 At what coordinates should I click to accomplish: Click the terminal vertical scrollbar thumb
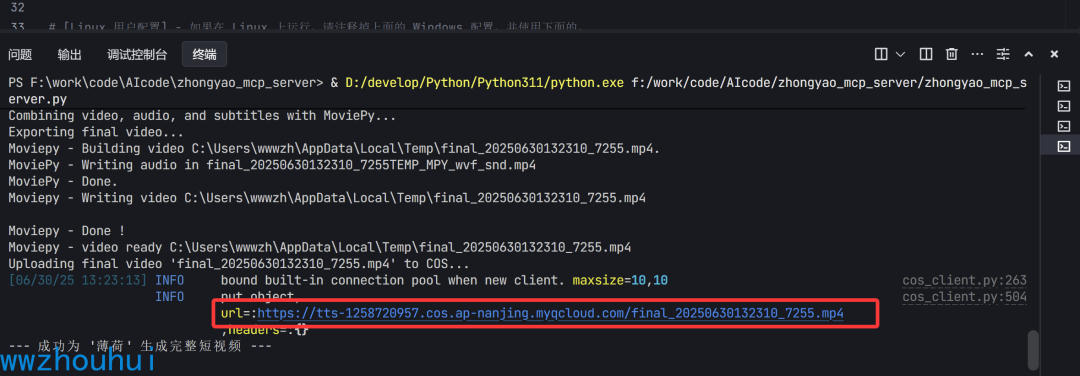pyautogui.click(x=1032, y=350)
